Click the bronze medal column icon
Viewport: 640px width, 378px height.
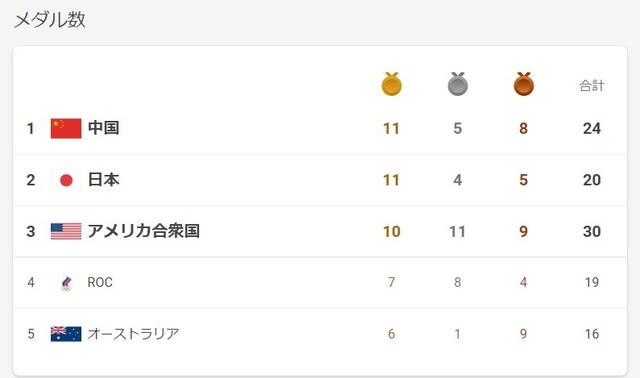tap(524, 84)
